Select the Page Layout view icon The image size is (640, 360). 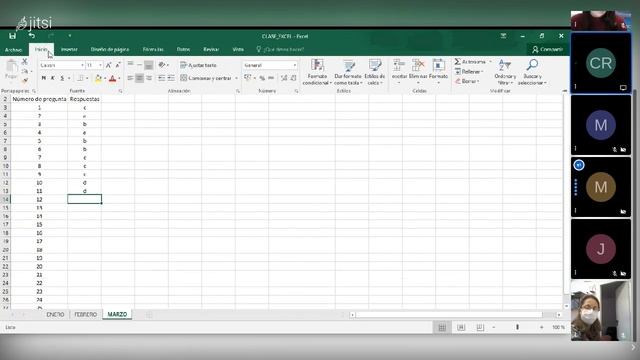pos(461,327)
